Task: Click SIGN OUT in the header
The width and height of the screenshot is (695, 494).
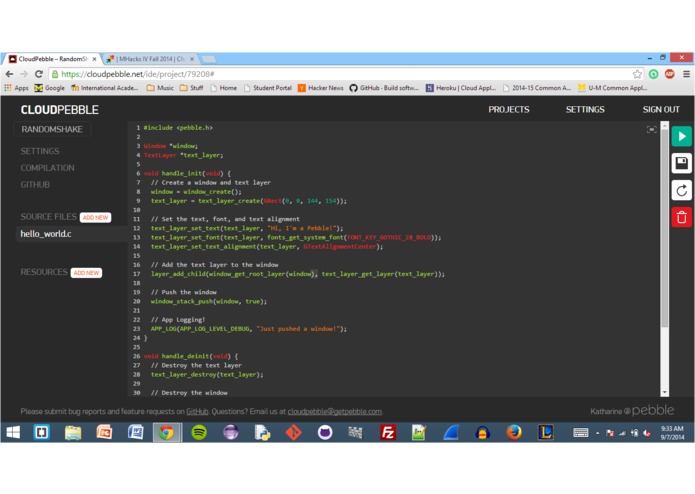Action: [661, 109]
